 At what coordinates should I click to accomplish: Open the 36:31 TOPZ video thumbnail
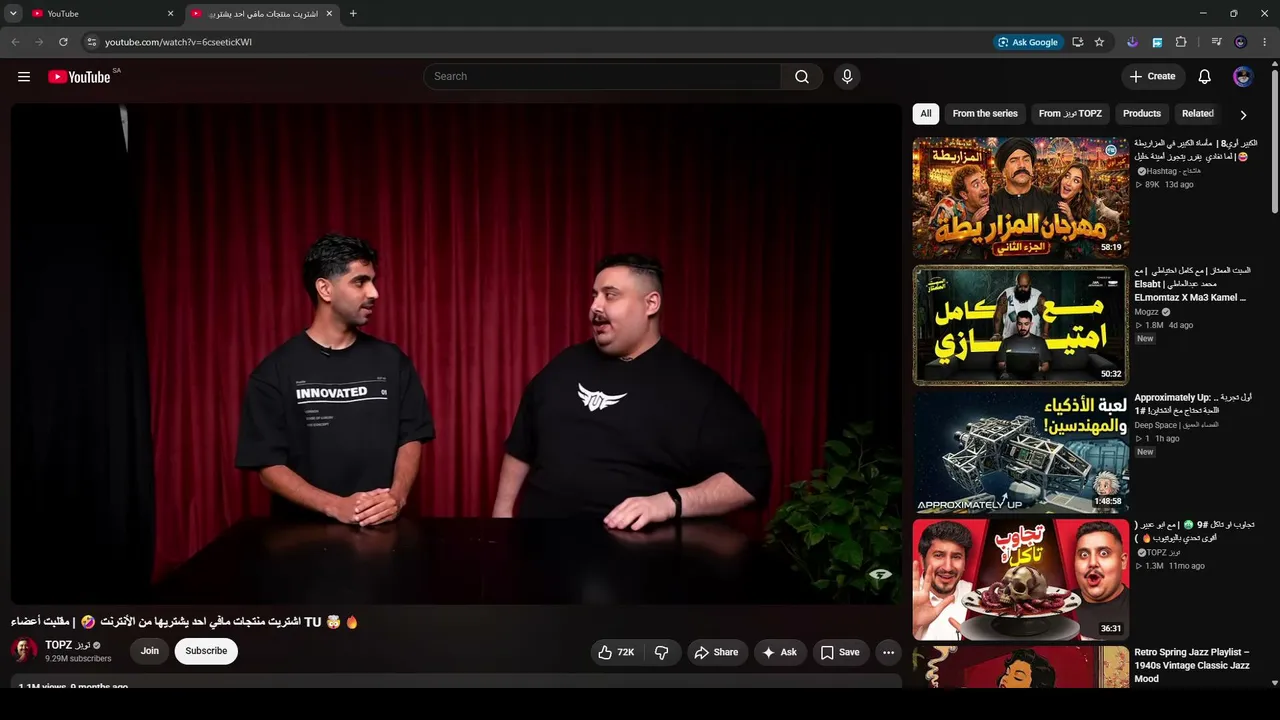point(1020,579)
